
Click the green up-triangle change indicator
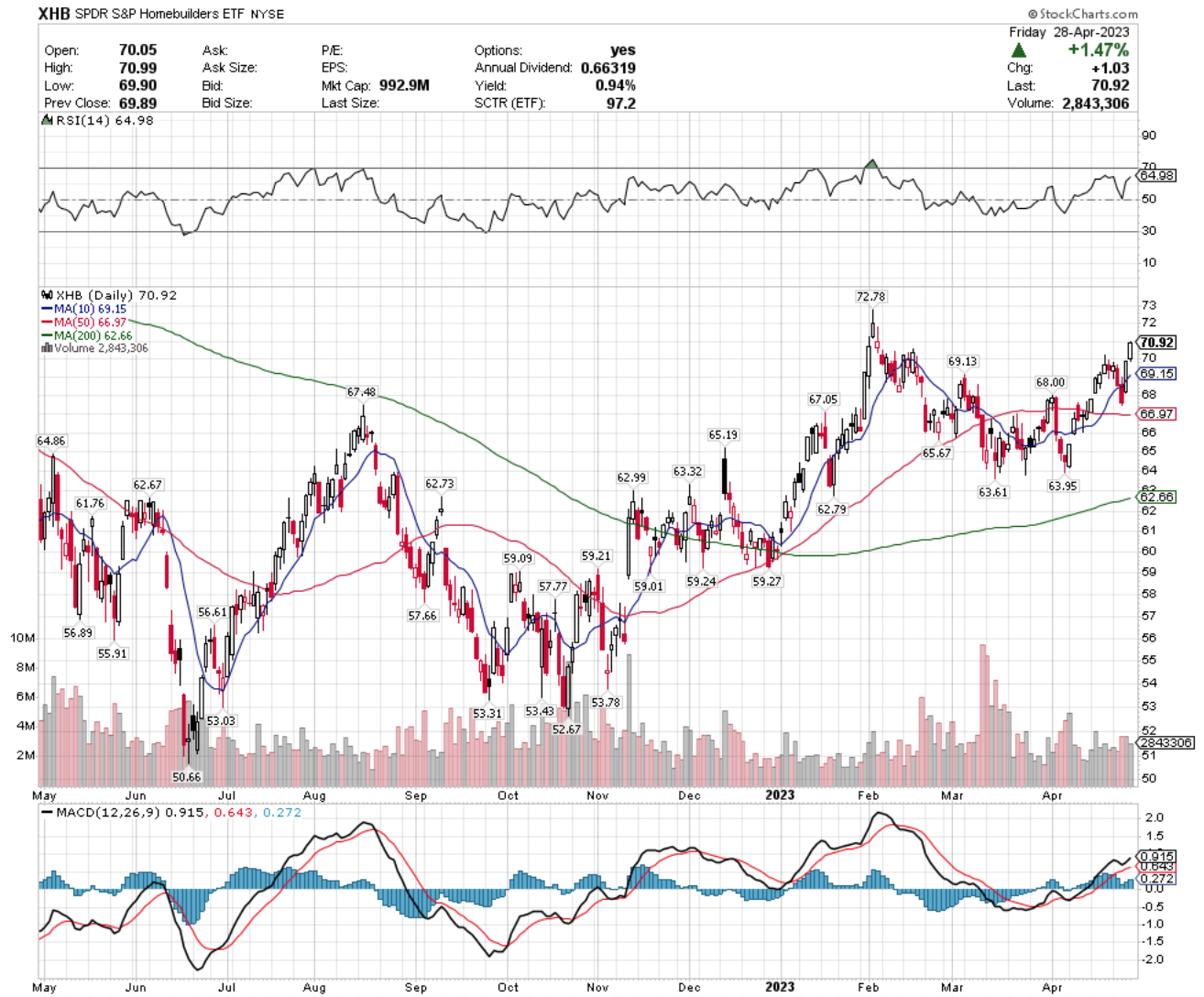pyautogui.click(x=1018, y=50)
